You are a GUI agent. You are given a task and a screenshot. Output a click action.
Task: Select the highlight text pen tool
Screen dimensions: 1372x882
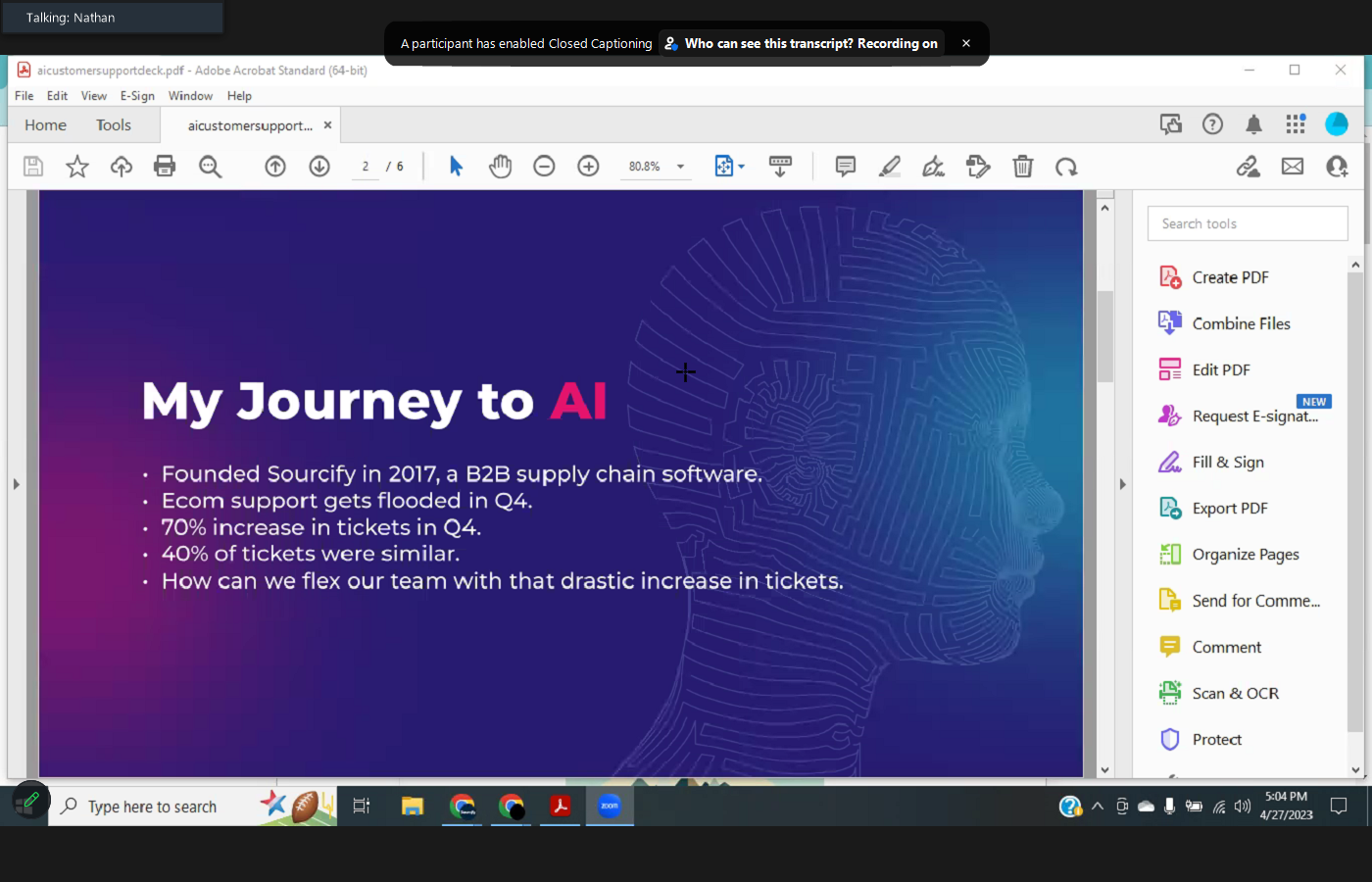pos(889,167)
